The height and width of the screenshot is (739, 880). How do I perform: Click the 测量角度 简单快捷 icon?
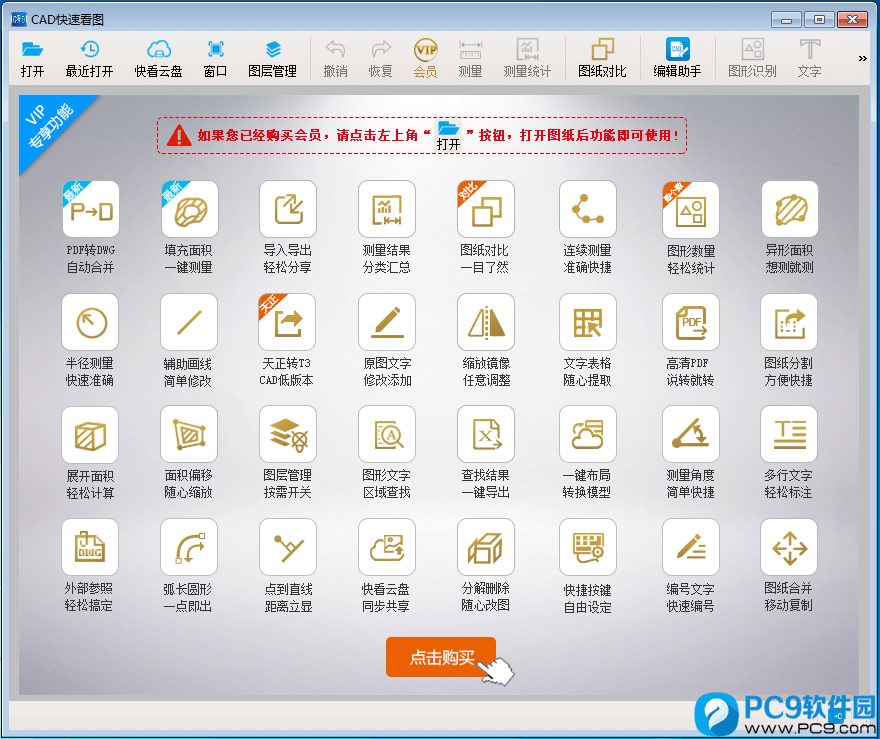[x=691, y=435]
